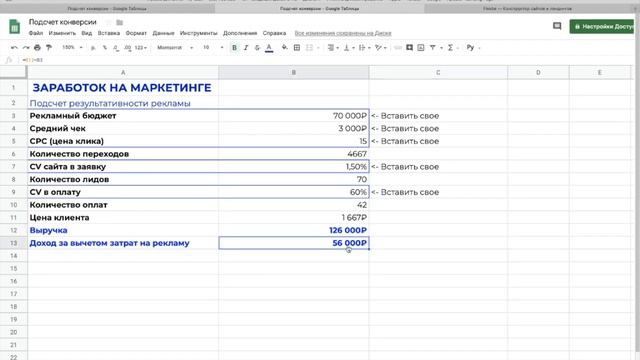Click the filter icon in toolbar

pyautogui.click(x=433, y=48)
